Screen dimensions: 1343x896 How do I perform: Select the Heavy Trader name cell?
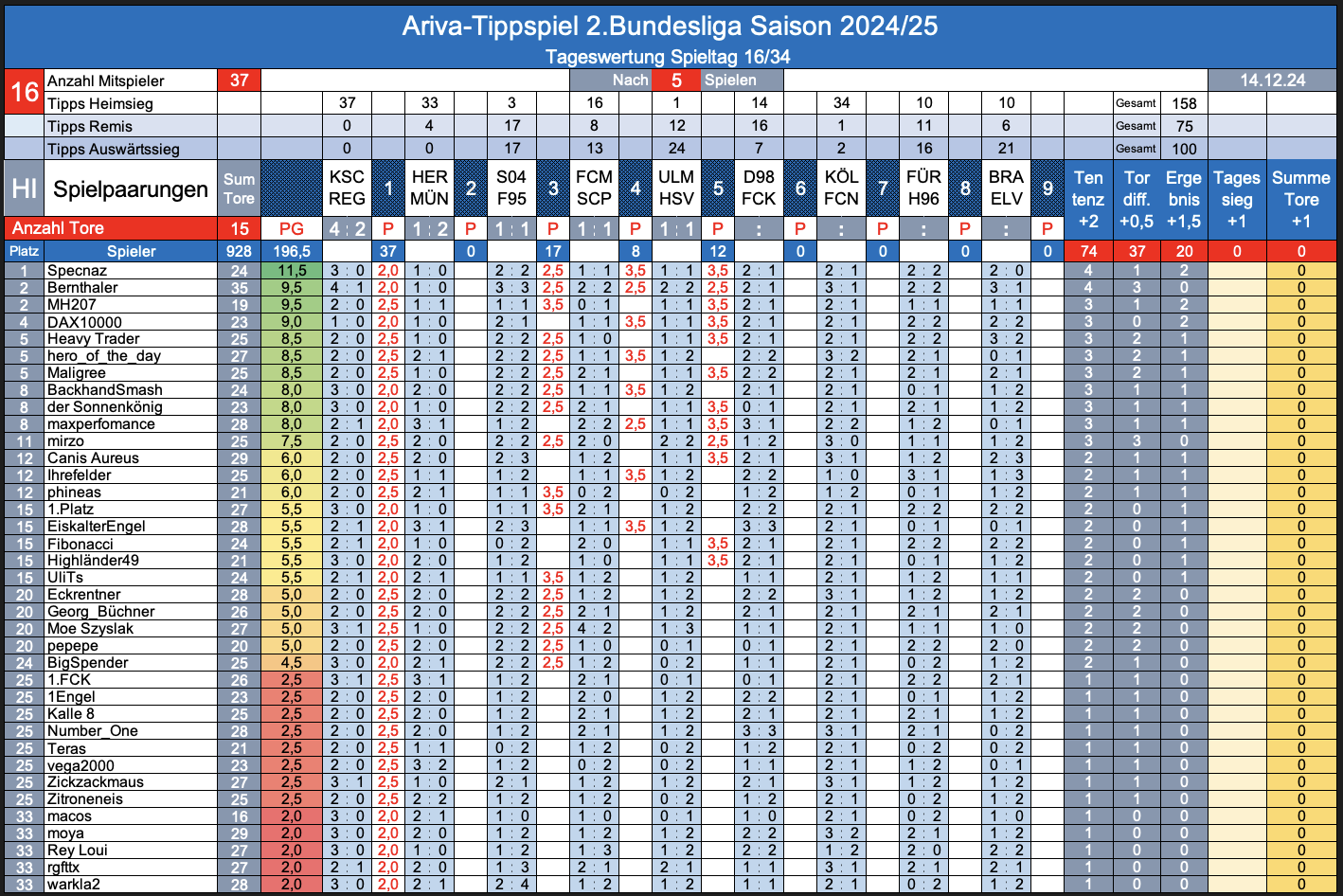131,339
